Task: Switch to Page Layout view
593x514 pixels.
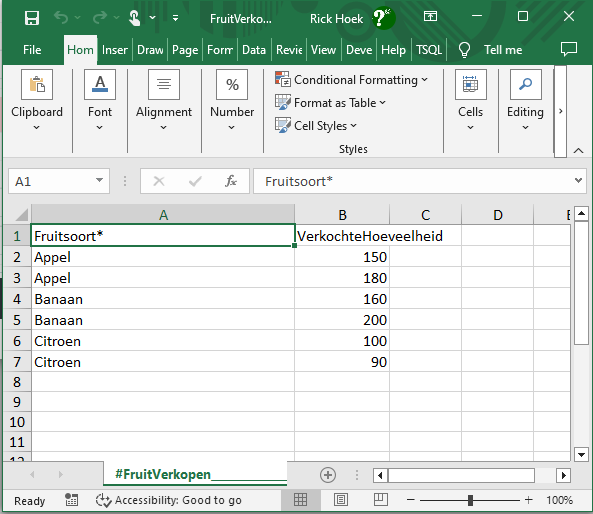Action: pos(341,500)
